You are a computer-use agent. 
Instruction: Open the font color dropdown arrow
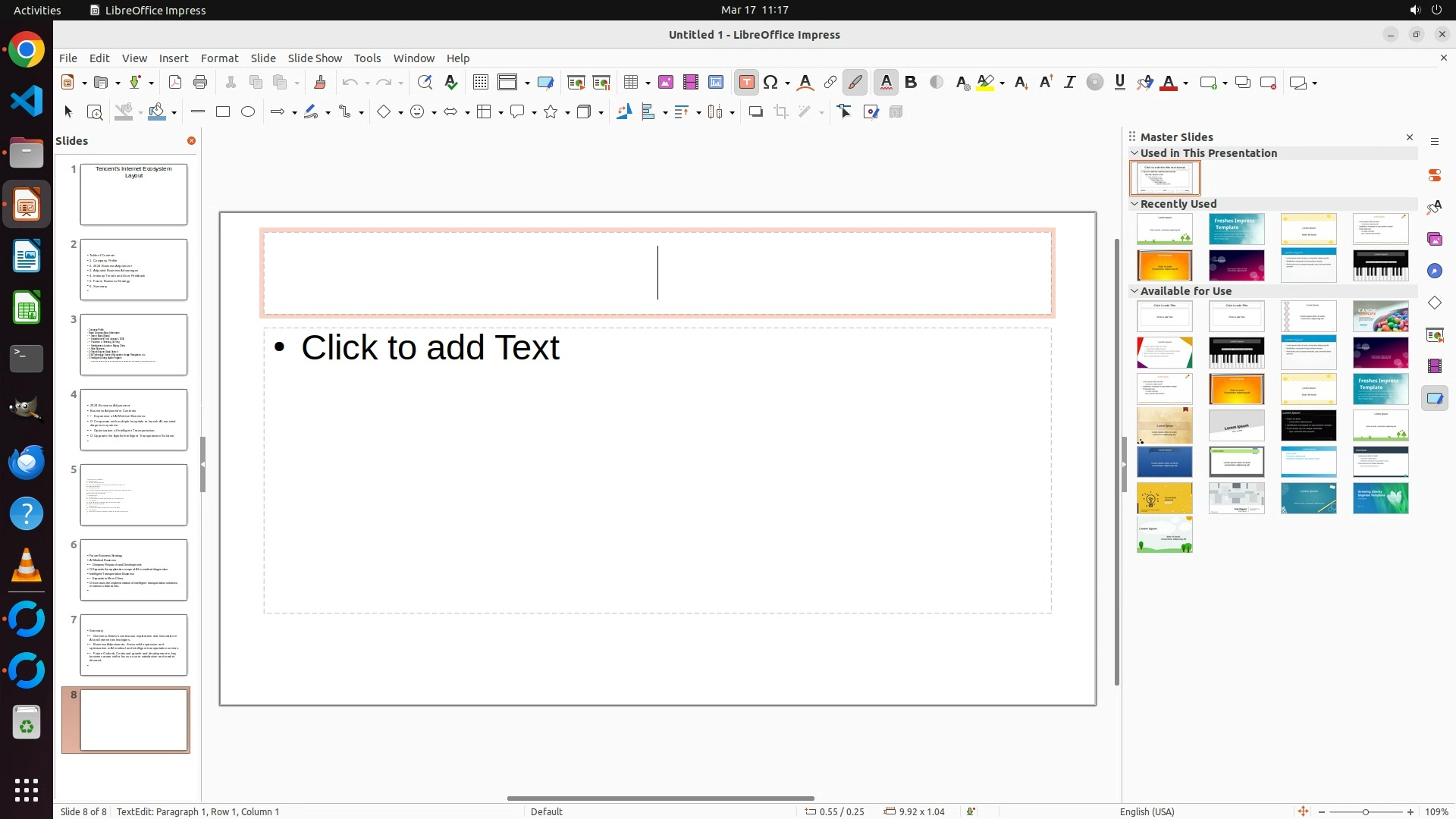tap(1185, 83)
